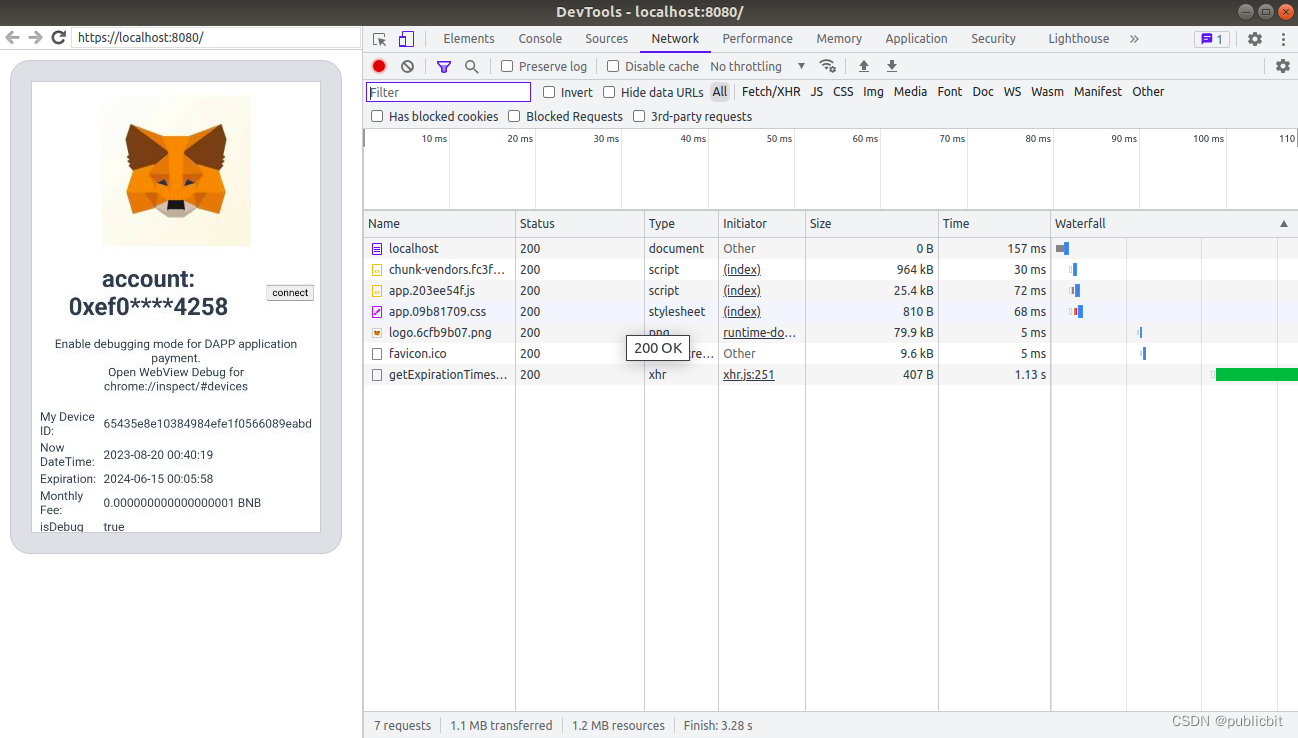The height and width of the screenshot is (738, 1298).
Task: Open network conditions wifi icon
Action: (x=827, y=66)
